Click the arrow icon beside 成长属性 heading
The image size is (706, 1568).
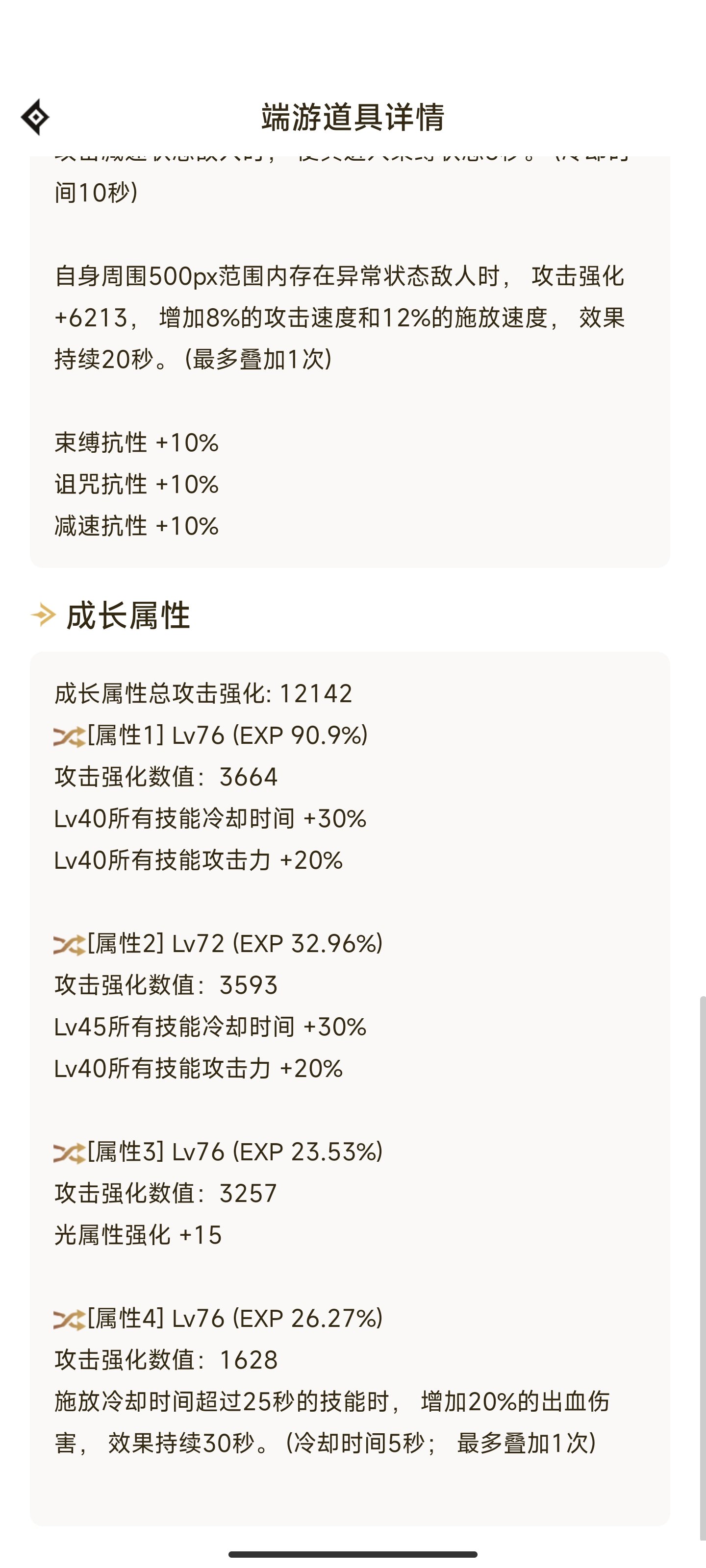[43, 615]
